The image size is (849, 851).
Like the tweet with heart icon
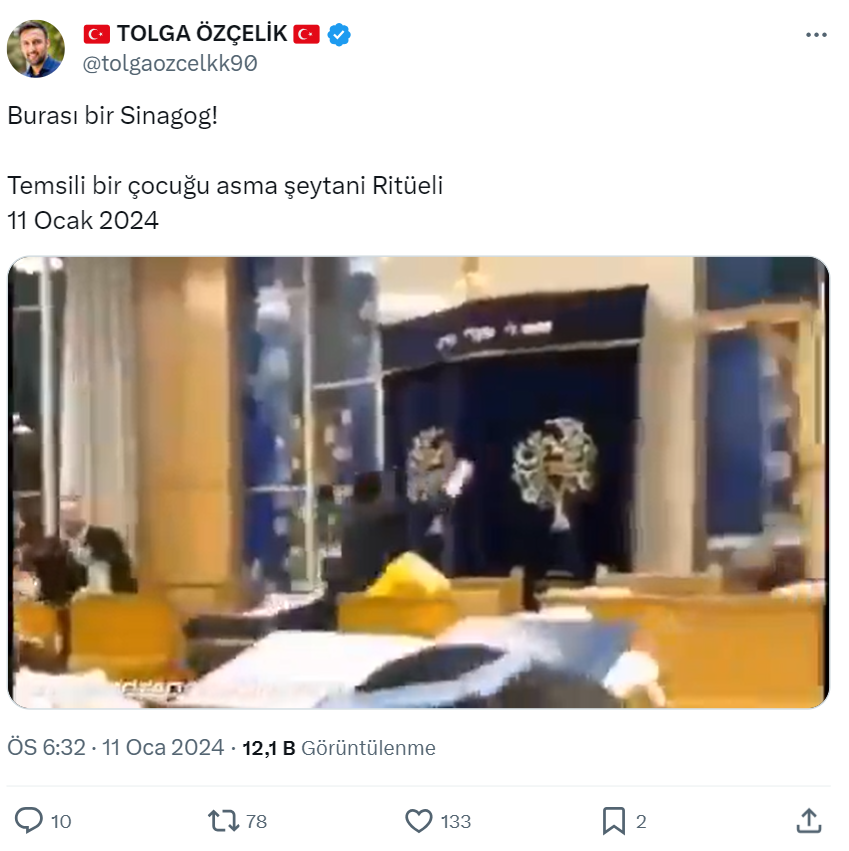click(x=419, y=821)
